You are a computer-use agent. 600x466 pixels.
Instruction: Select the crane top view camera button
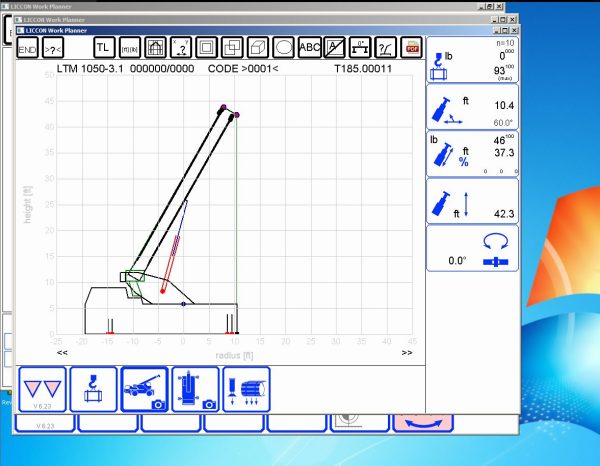(x=196, y=389)
